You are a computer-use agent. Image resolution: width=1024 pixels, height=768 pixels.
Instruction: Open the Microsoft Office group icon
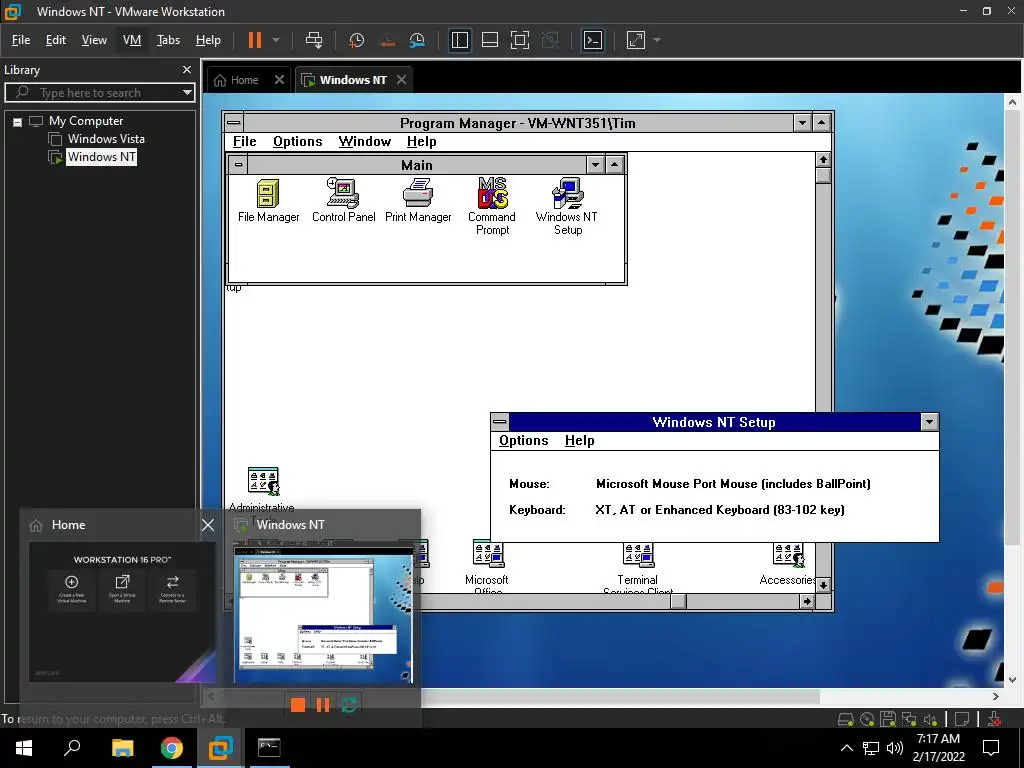click(x=487, y=566)
